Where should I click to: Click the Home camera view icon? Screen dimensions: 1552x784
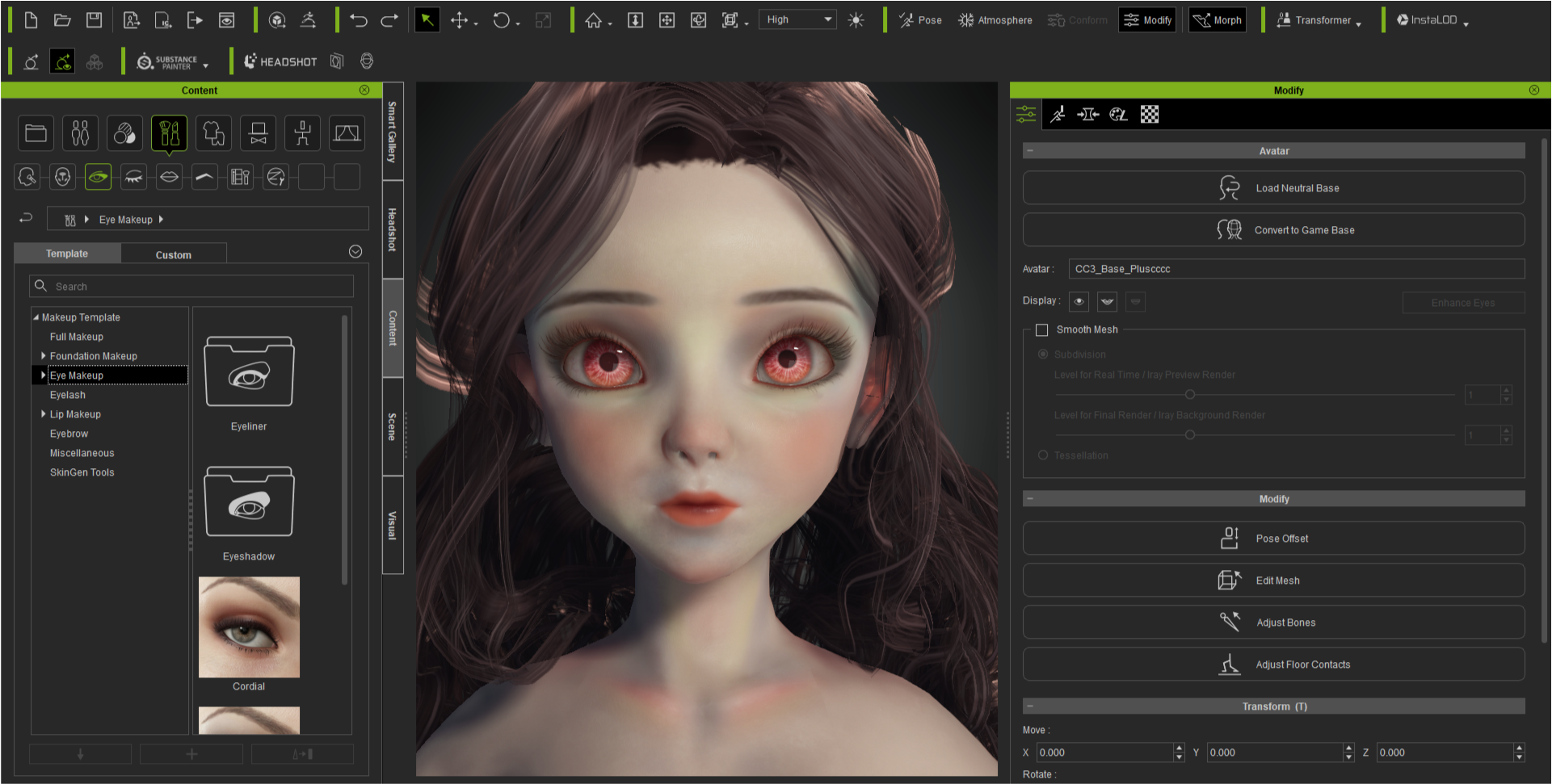point(594,20)
